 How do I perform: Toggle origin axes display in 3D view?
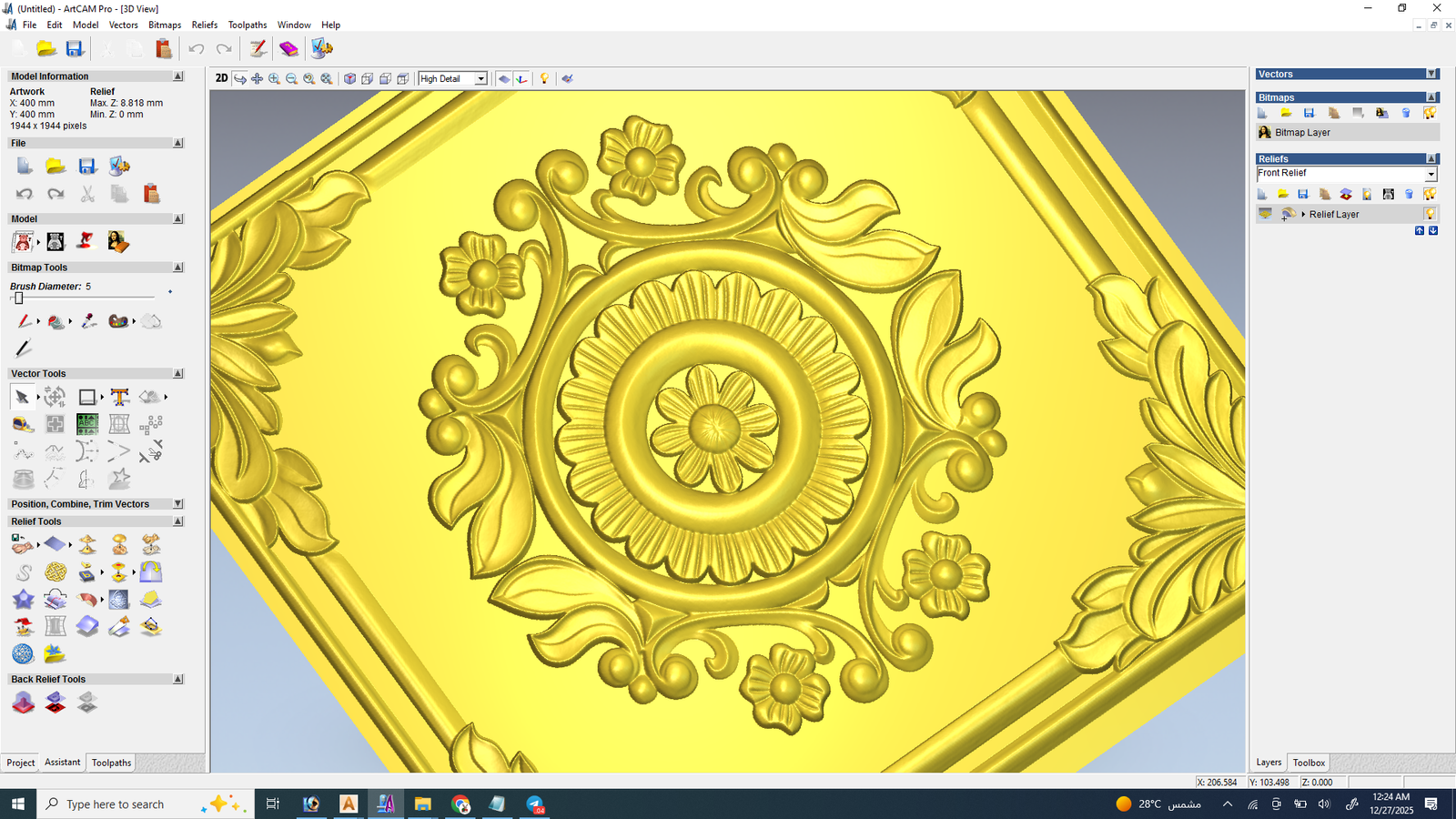point(521,79)
